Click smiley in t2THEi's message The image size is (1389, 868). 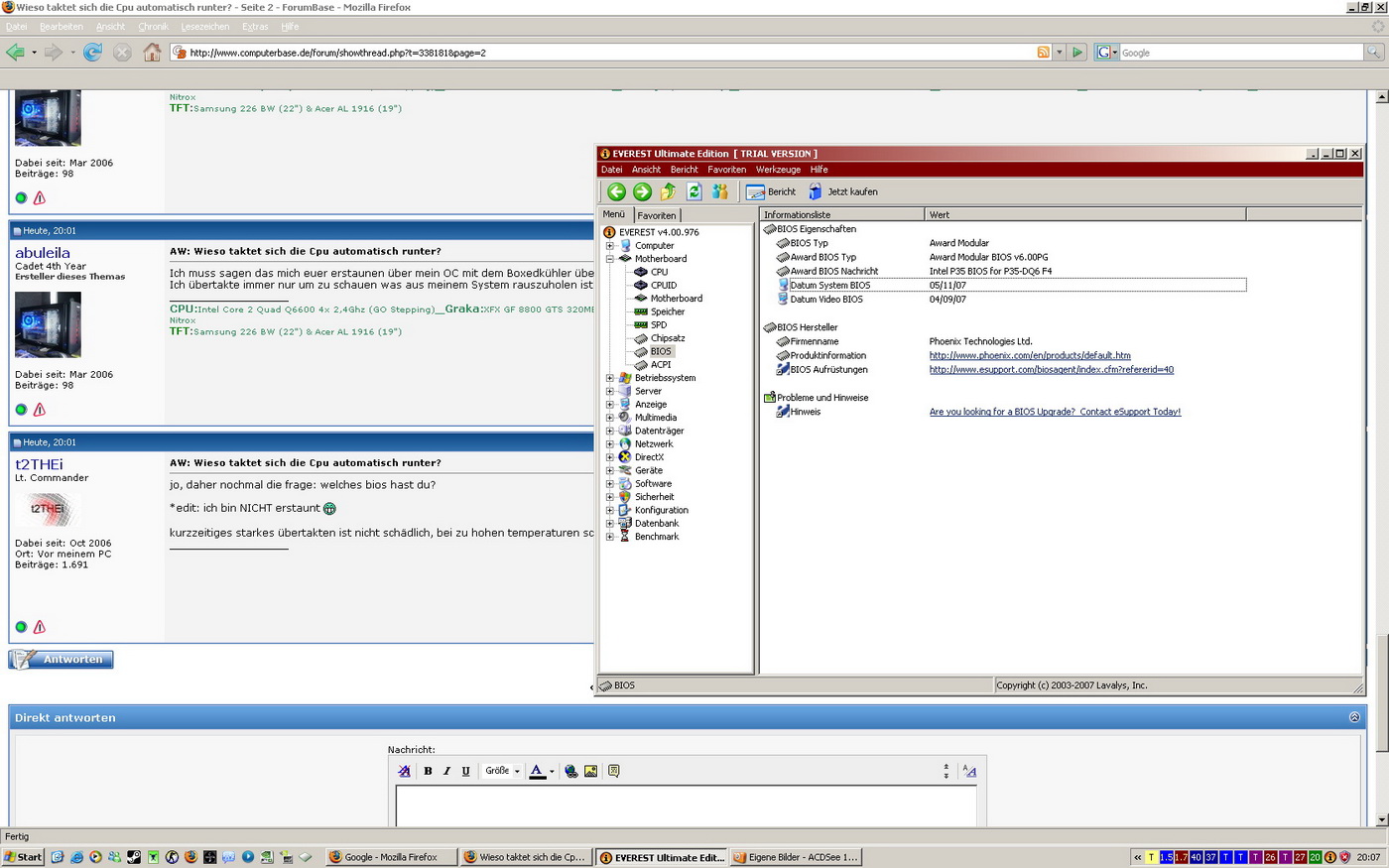point(329,508)
